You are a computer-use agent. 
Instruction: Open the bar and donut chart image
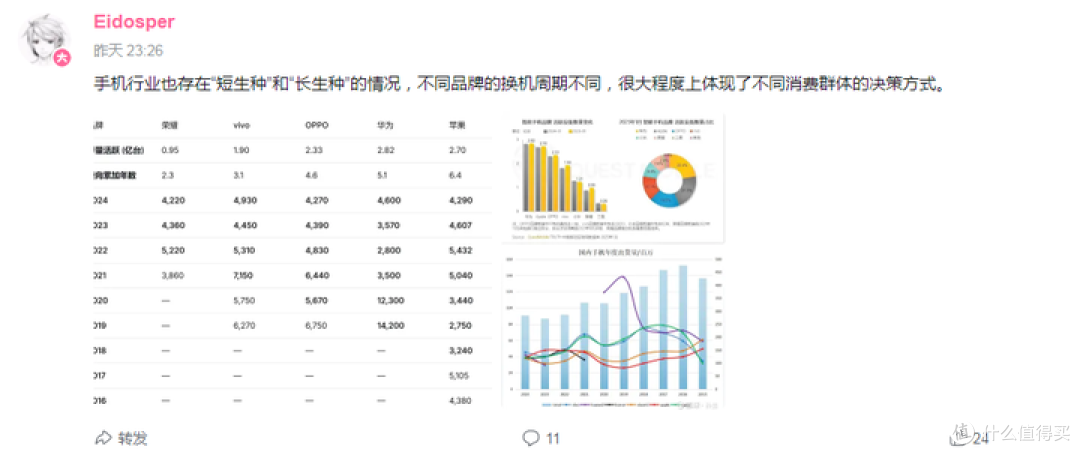coord(613,178)
